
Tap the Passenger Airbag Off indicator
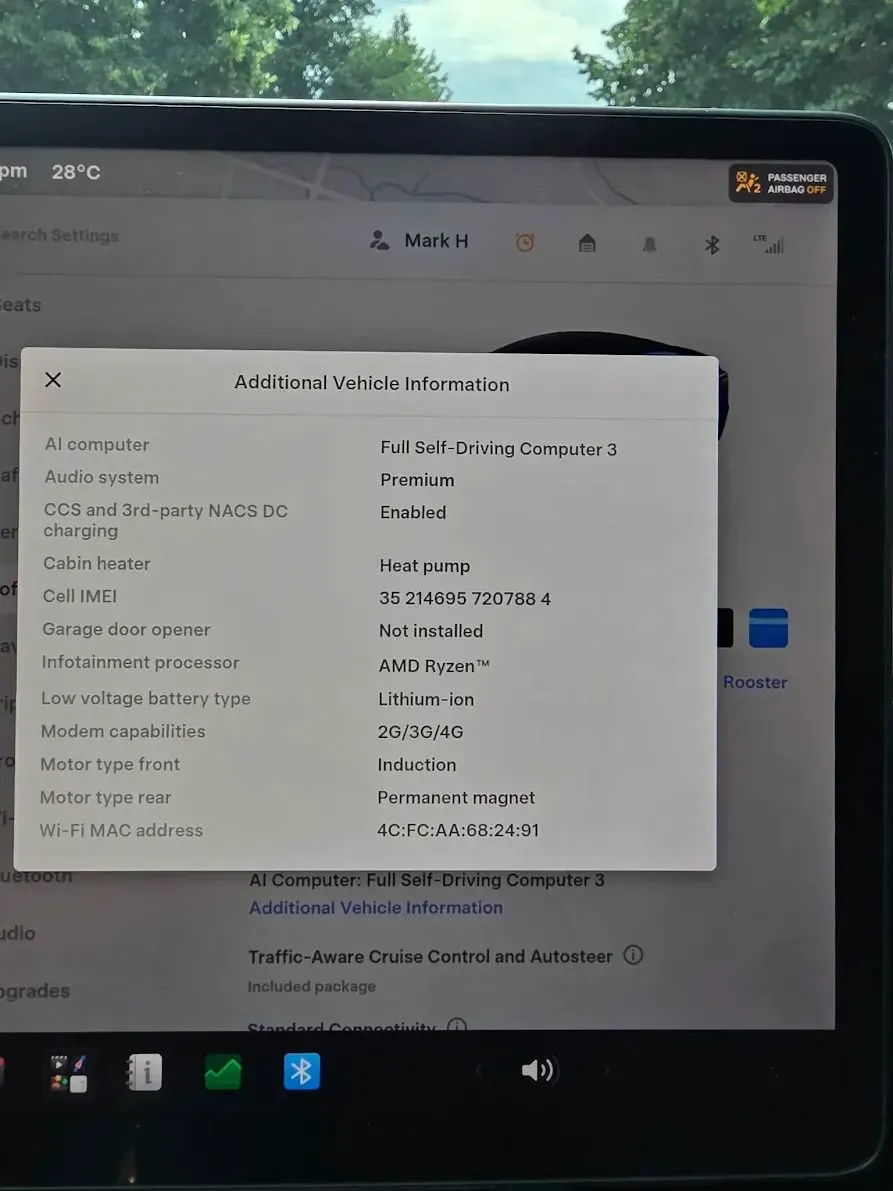(781, 183)
